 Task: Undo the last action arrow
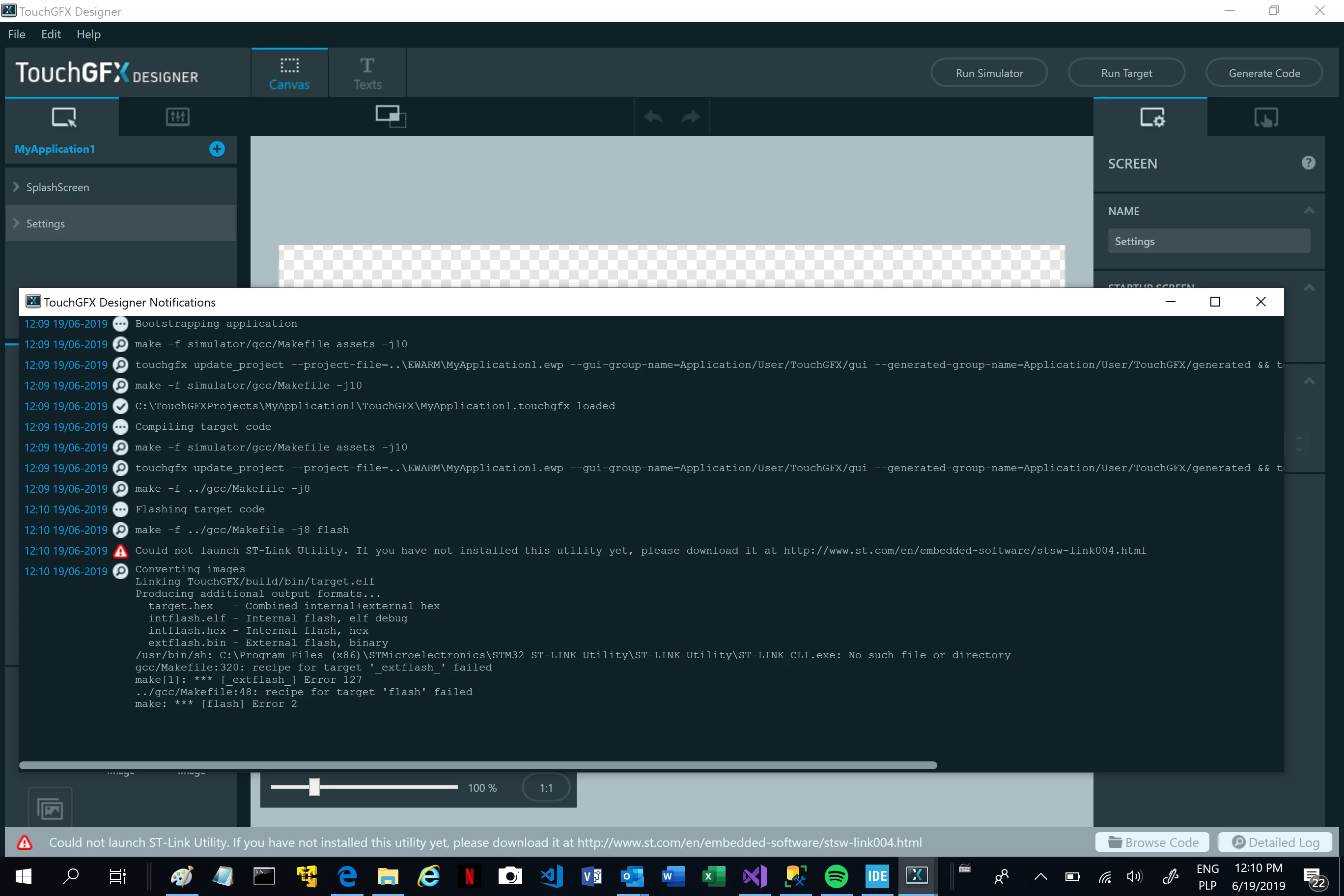click(653, 117)
